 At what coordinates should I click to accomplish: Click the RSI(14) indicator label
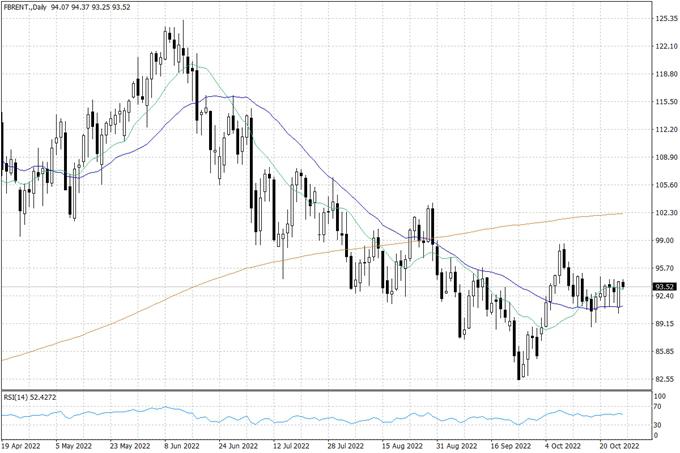tap(30, 397)
